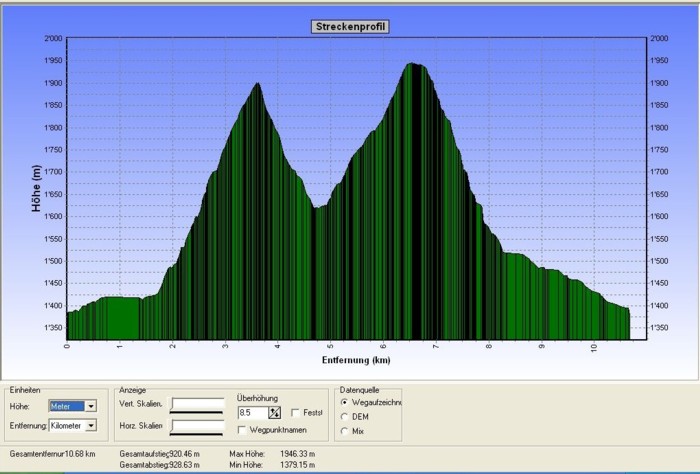The image size is (700, 474).
Task: Select the Wegaufzeichnung data source
Action: 346,402
